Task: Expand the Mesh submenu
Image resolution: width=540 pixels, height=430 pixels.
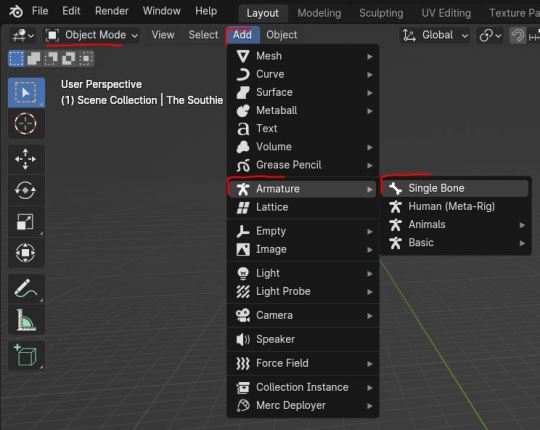Action: pyautogui.click(x=304, y=56)
